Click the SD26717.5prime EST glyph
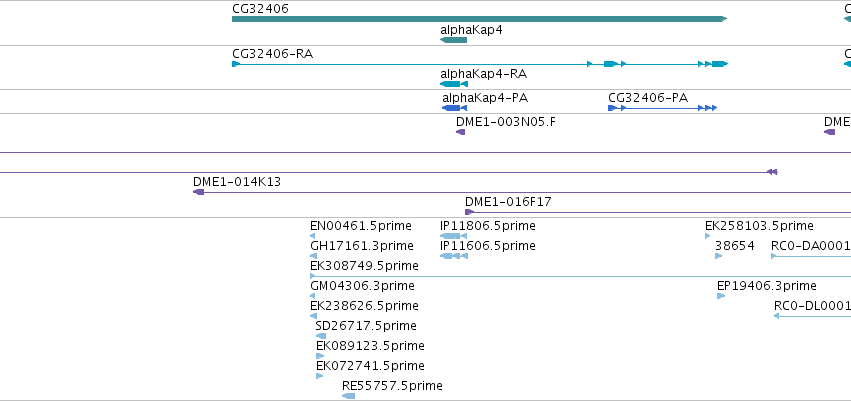Viewport: 851px width, 401px height. pyautogui.click(x=321, y=336)
